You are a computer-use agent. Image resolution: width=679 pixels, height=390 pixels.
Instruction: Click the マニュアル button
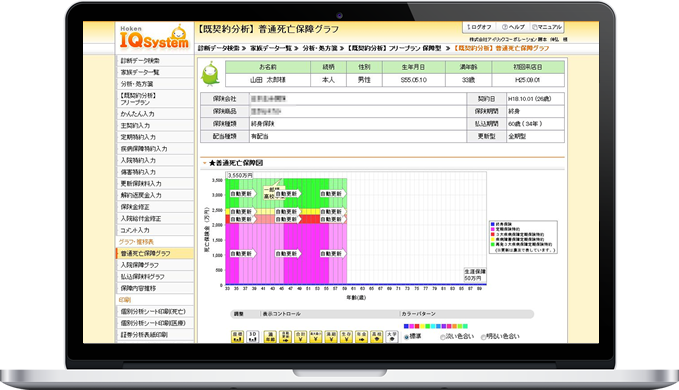tap(547, 27)
